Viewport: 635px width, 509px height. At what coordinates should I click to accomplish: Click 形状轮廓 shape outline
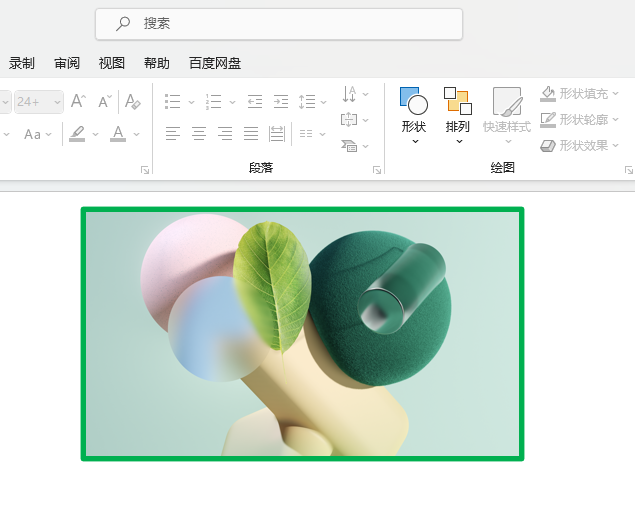pyautogui.click(x=574, y=120)
